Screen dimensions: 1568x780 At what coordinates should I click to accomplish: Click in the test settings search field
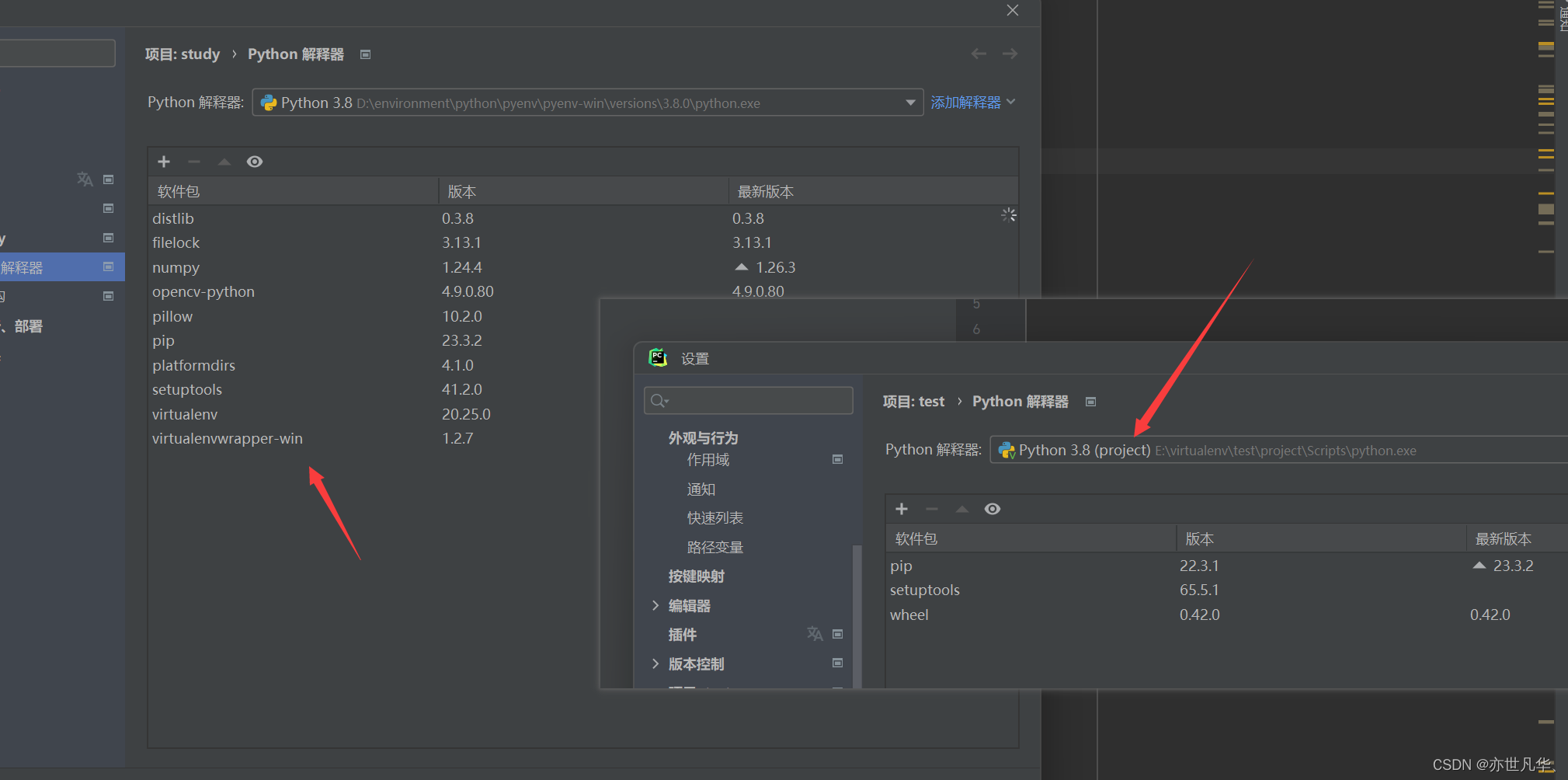749,400
